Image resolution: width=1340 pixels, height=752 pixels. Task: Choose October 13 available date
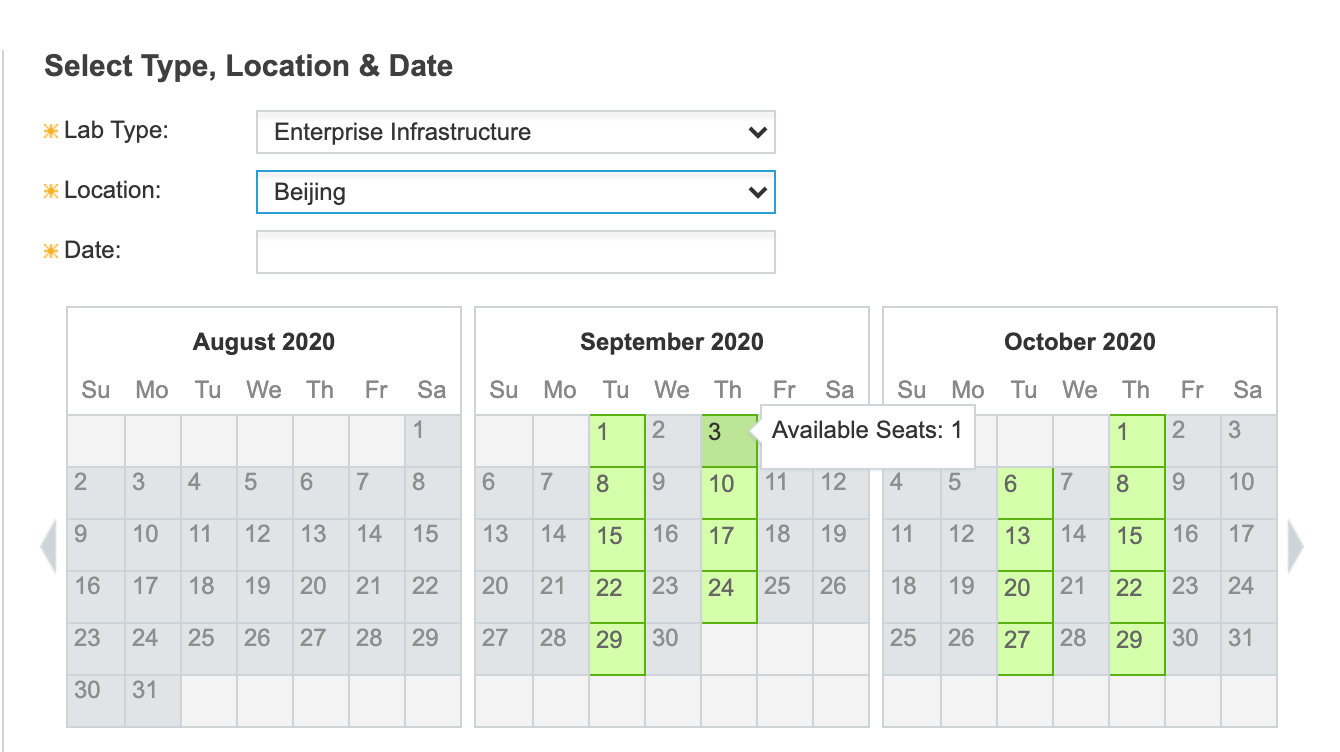(x=1025, y=545)
